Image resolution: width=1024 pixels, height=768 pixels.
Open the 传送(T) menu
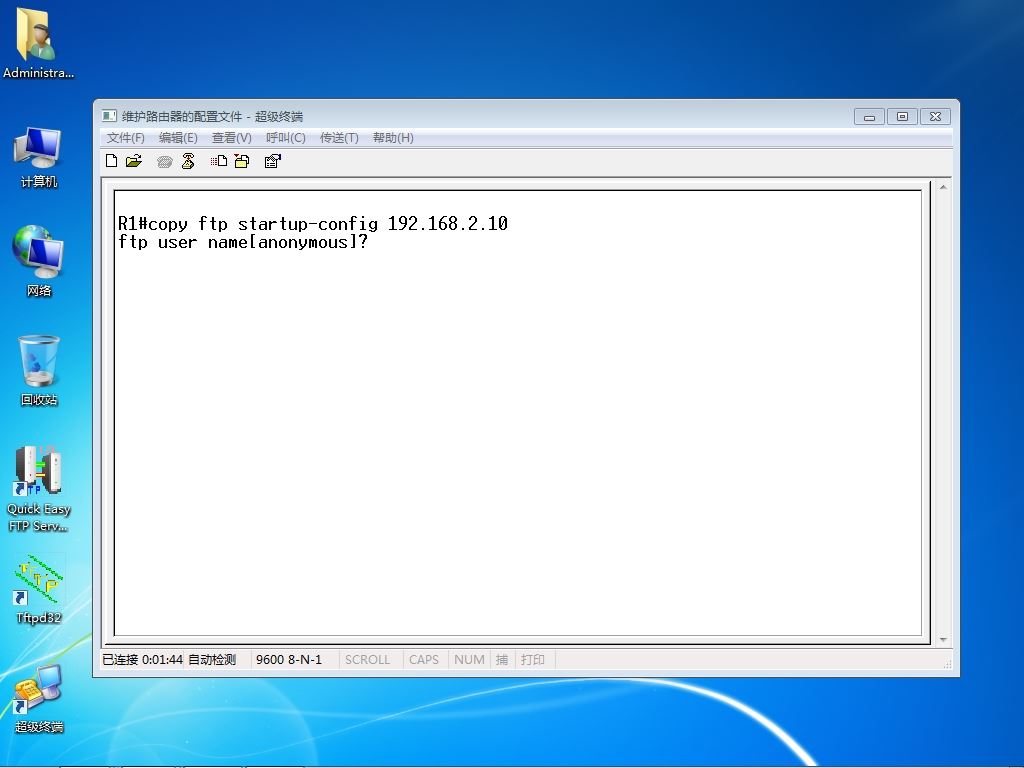pos(339,138)
